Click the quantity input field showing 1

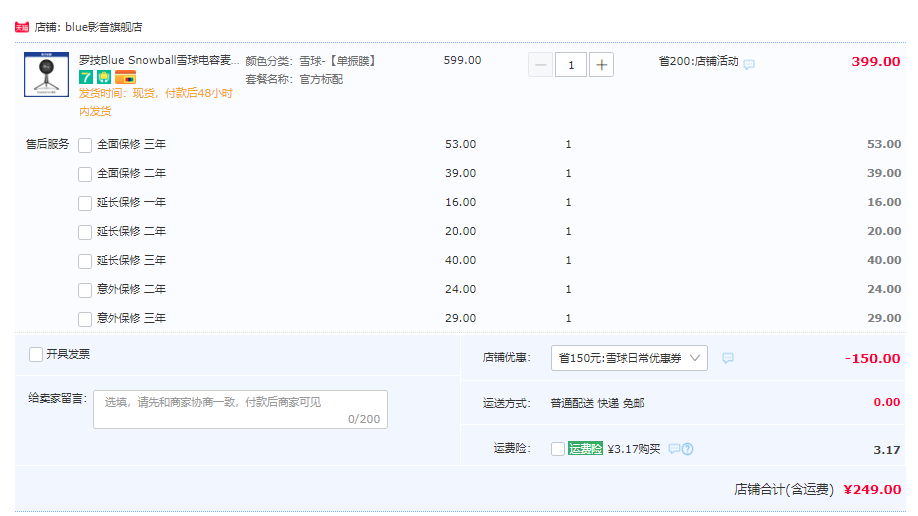[x=571, y=64]
